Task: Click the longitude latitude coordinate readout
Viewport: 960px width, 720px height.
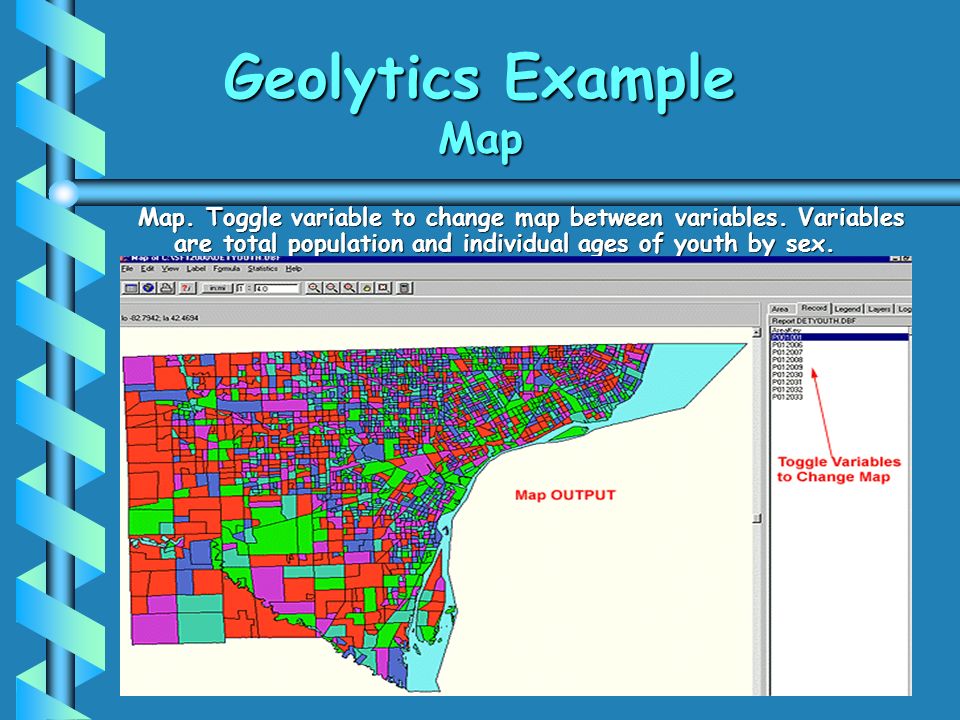Action: [160, 318]
